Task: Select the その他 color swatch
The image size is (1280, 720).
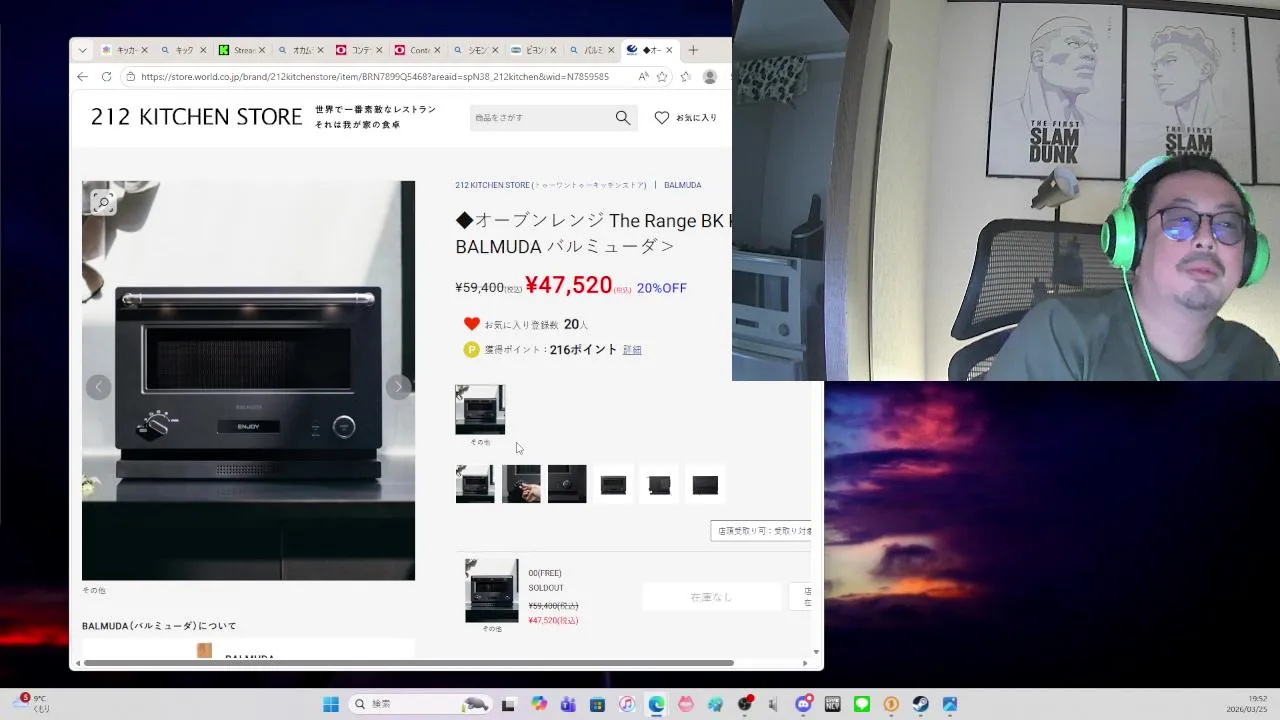Action: click(480, 410)
